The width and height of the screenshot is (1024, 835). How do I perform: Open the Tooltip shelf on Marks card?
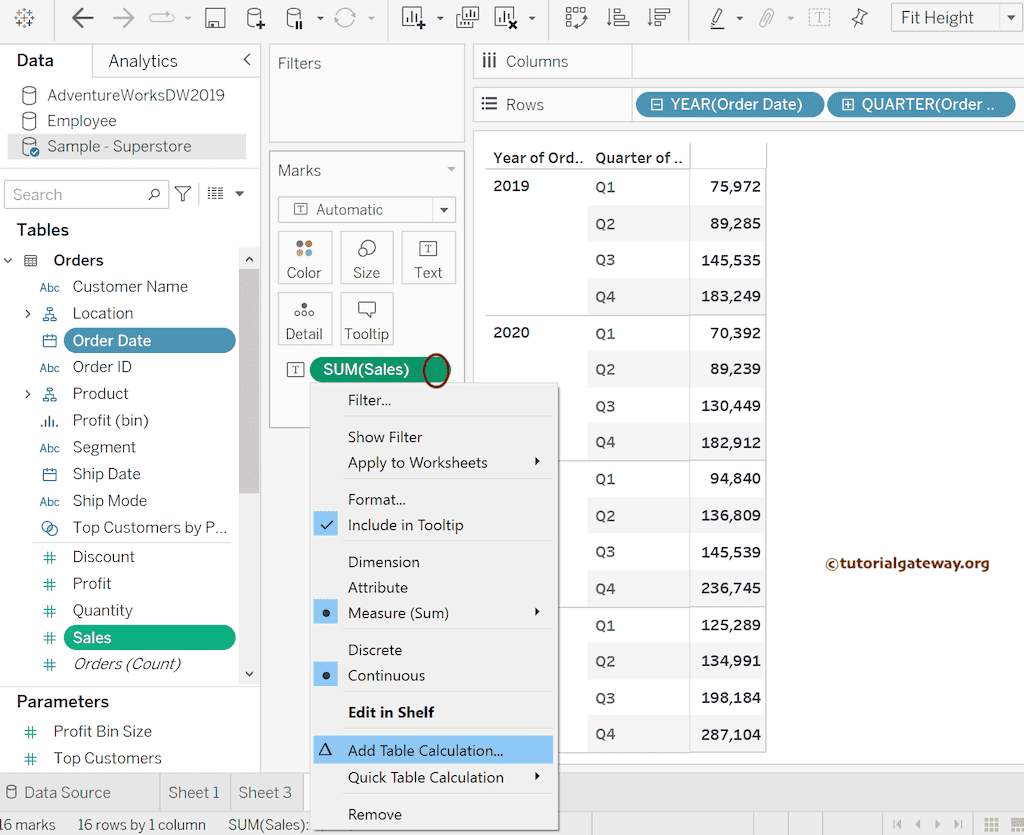point(366,318)
